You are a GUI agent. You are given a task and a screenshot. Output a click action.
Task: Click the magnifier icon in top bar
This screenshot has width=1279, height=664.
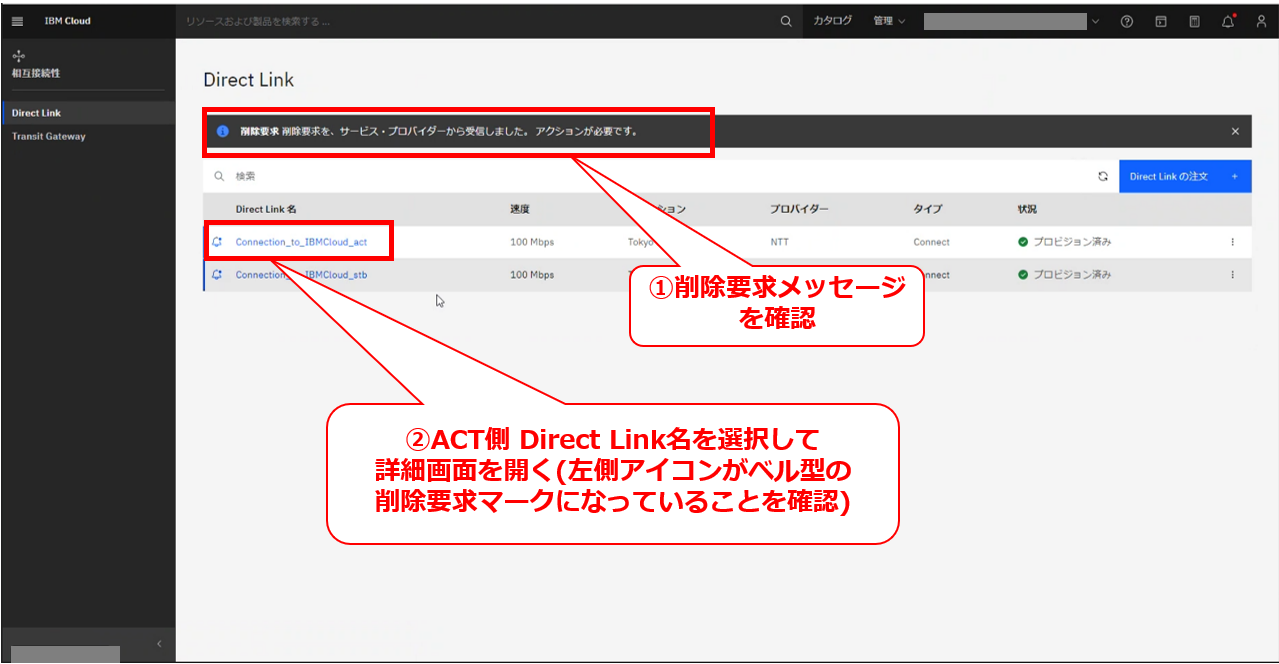(786, 21)
